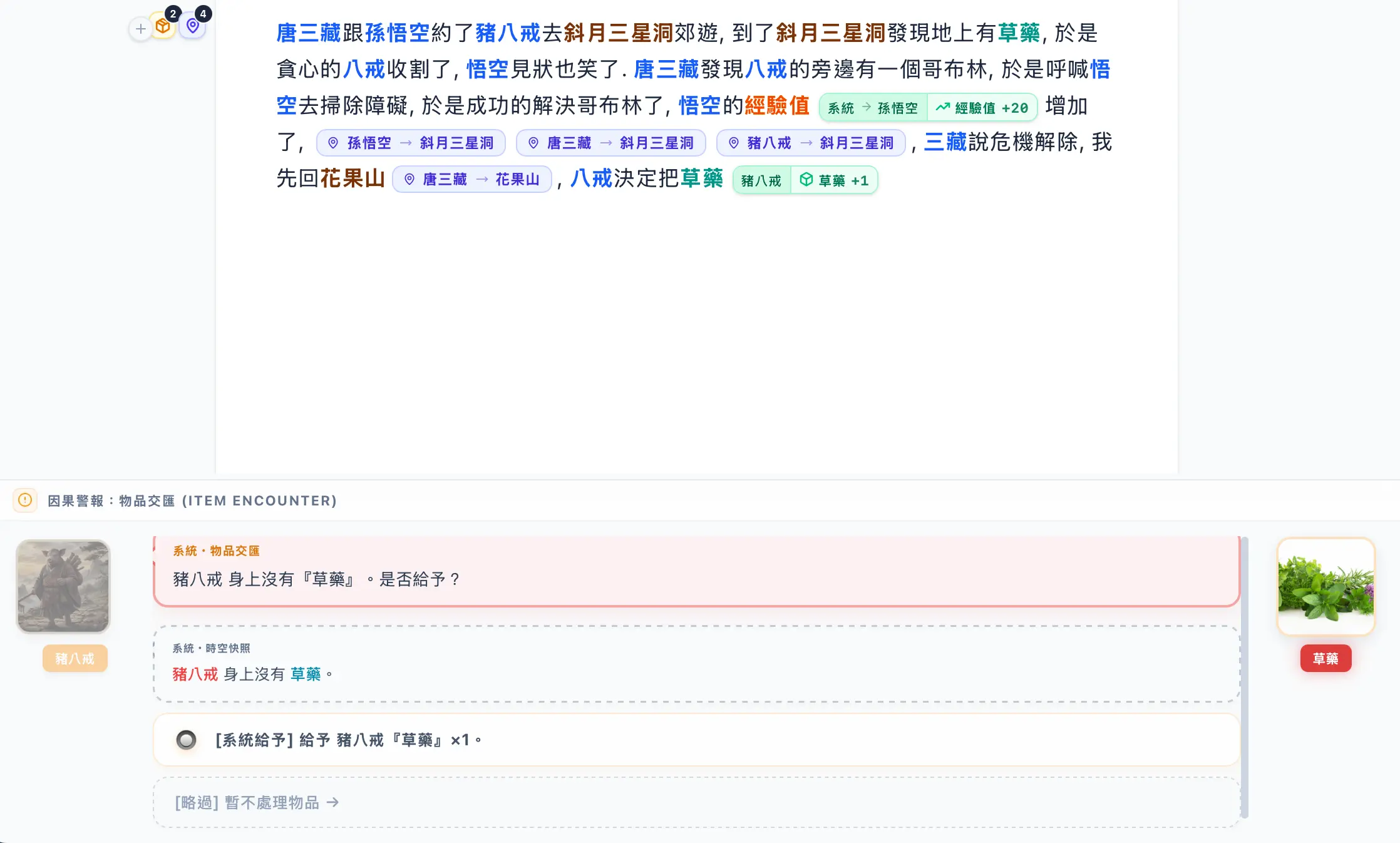Open the location pin icon badge 4

[193, 26]
